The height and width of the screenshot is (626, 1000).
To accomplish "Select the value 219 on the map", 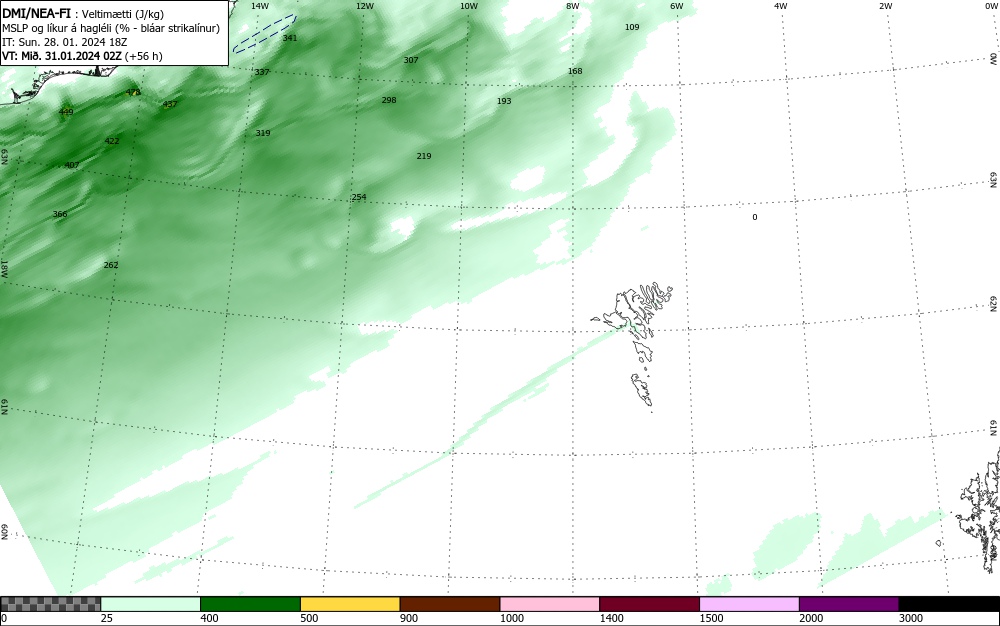I will coord(423,156).
